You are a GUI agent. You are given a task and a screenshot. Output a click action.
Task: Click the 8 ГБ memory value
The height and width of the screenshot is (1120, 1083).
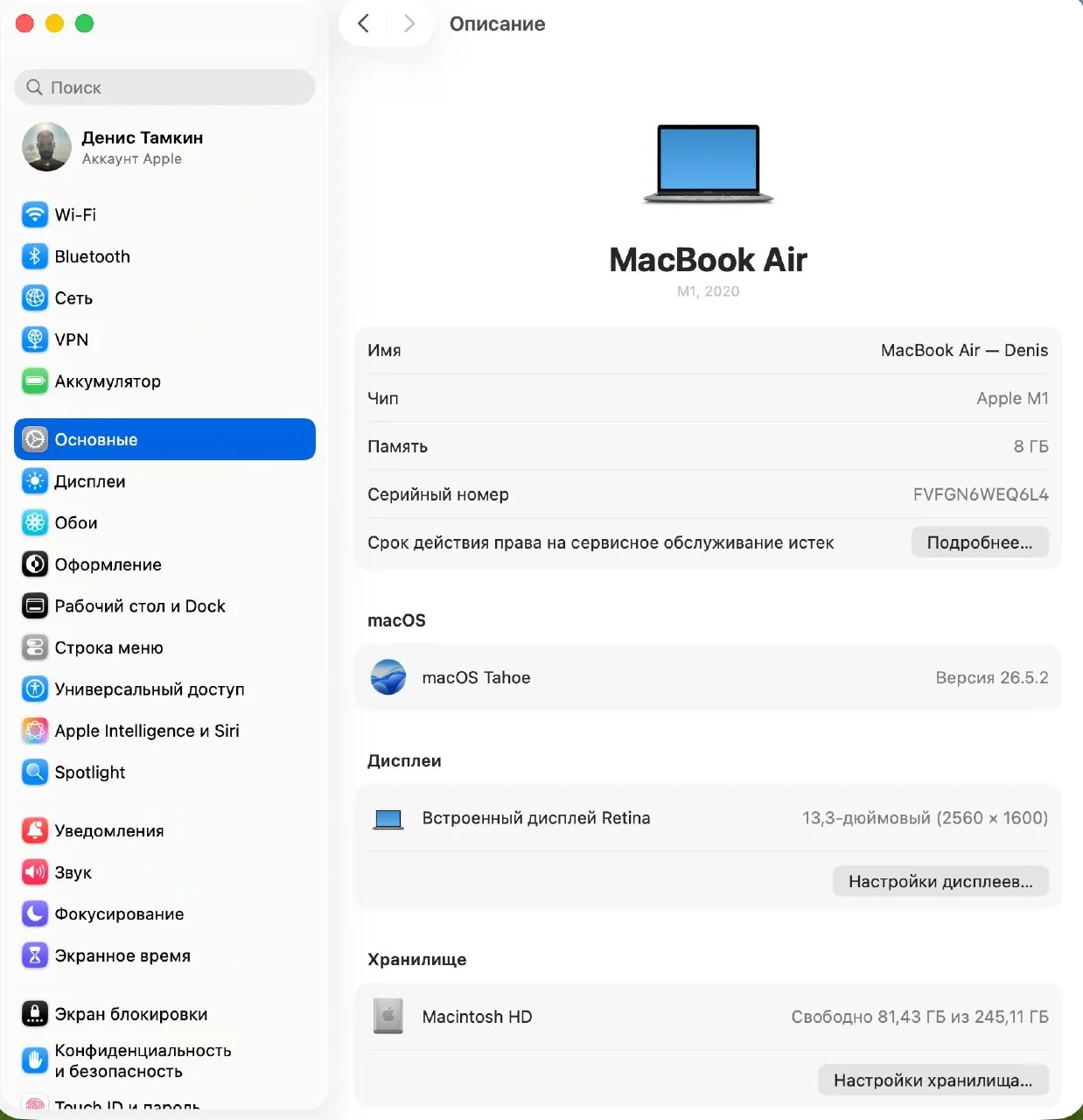coord(1031,446)
